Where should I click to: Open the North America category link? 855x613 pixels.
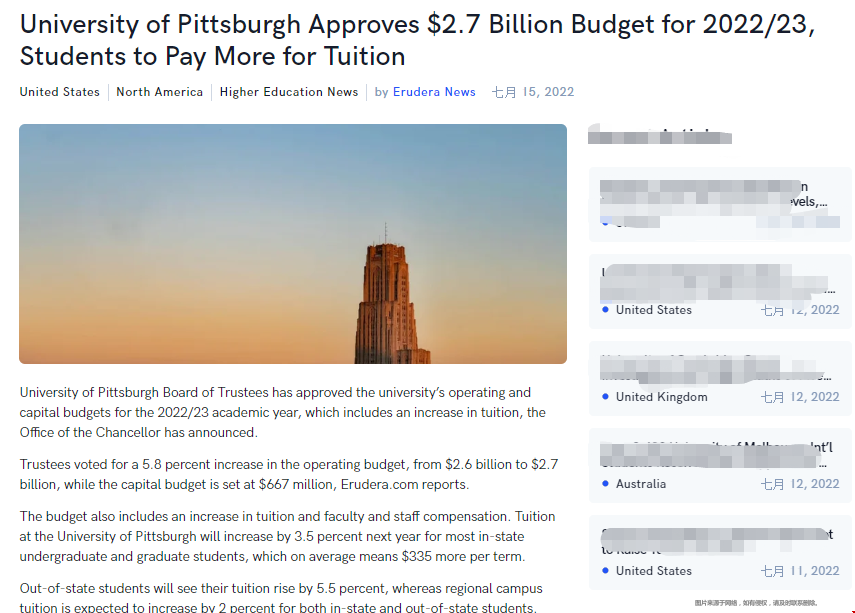pyautogui.click(x=159, y=92)
